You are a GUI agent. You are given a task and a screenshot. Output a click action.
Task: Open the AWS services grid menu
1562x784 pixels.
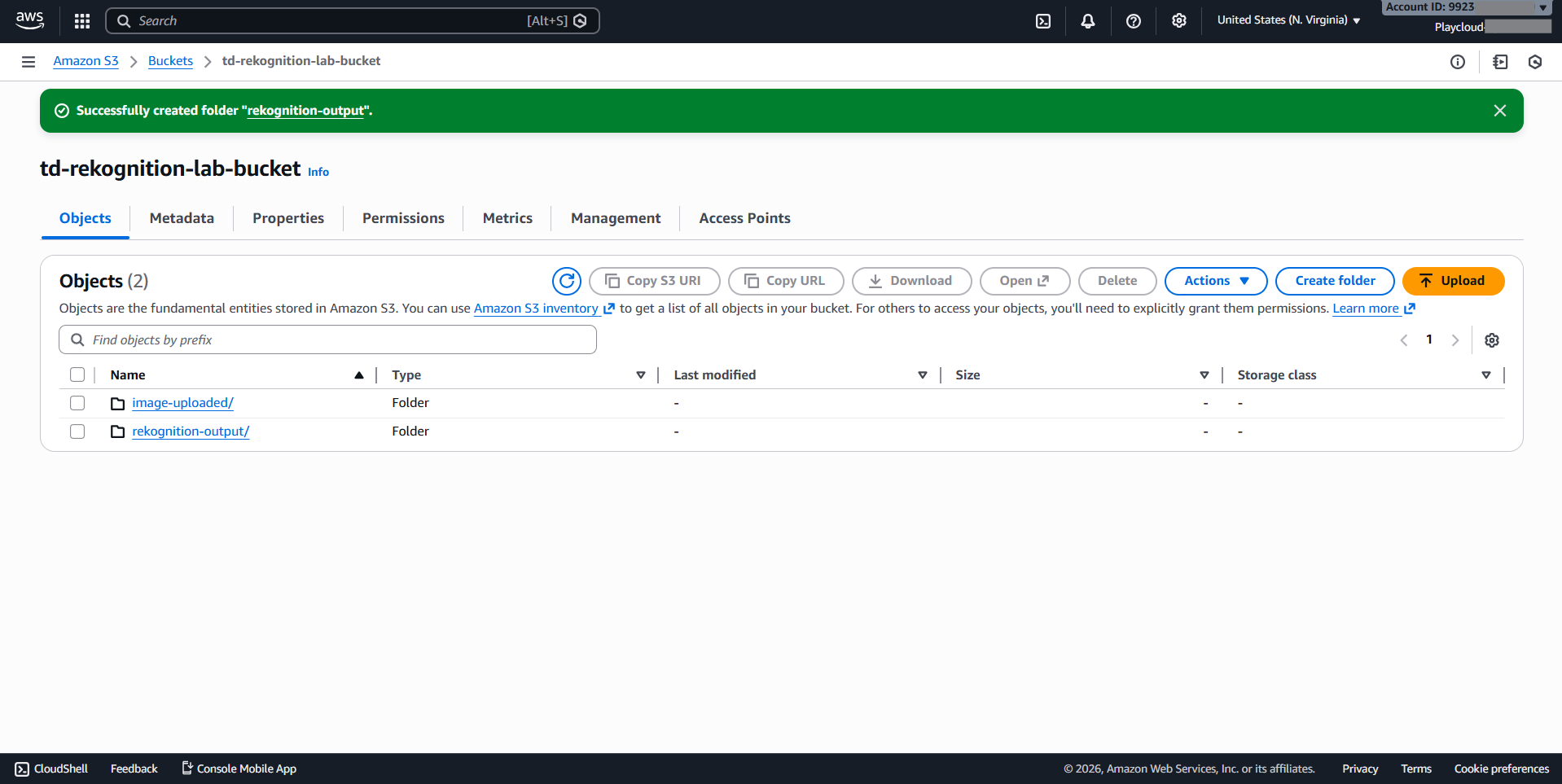[82, 21]
